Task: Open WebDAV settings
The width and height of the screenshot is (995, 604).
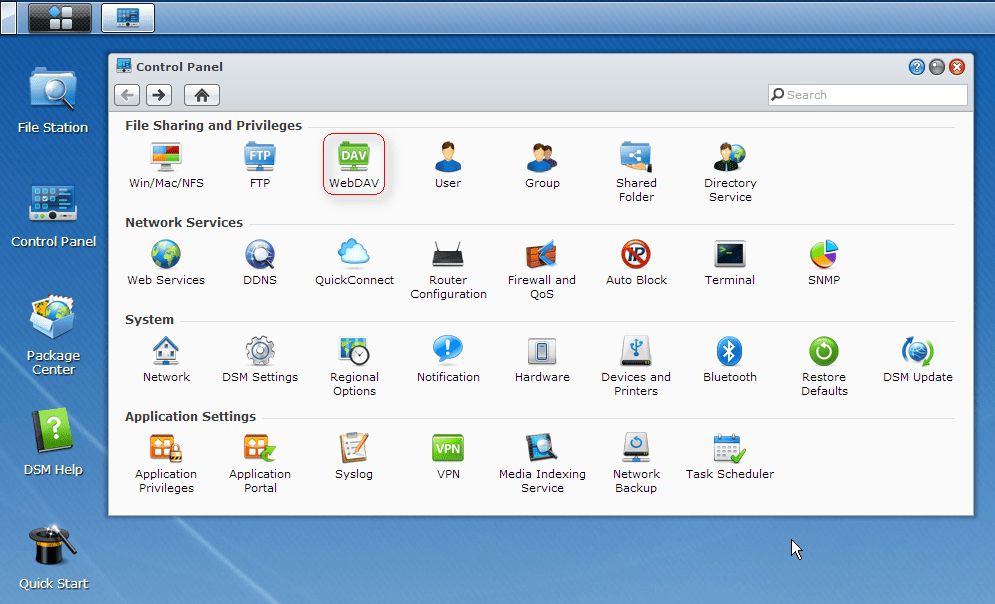Action: click(x=353, y=163)
